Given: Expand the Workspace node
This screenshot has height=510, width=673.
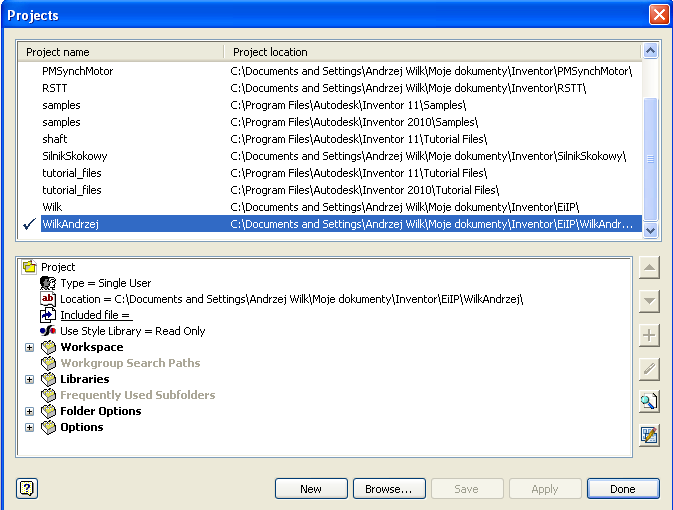Looking at the screenshot, I should coord(29,347).
